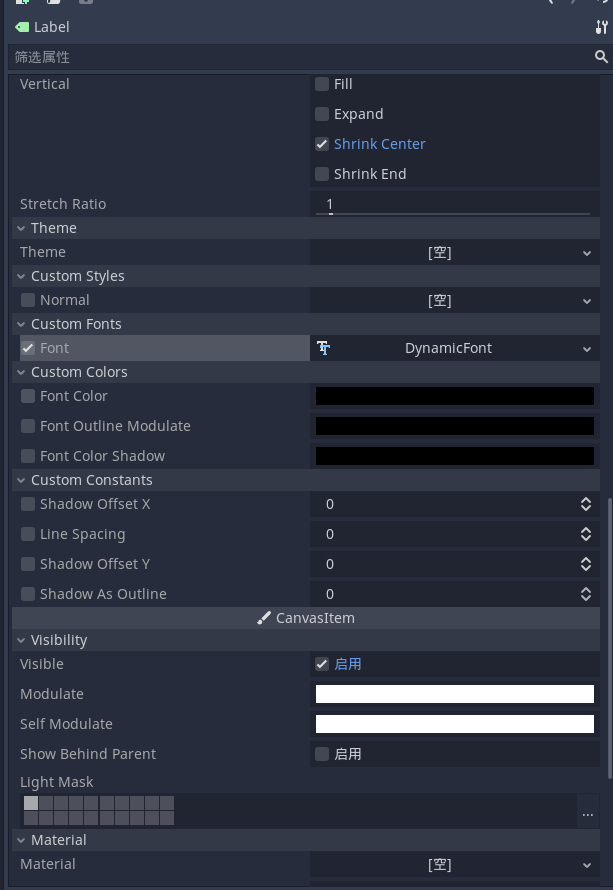Increment the Shadow Offset X stepper
Screen dimensions: 613x890
586,500
